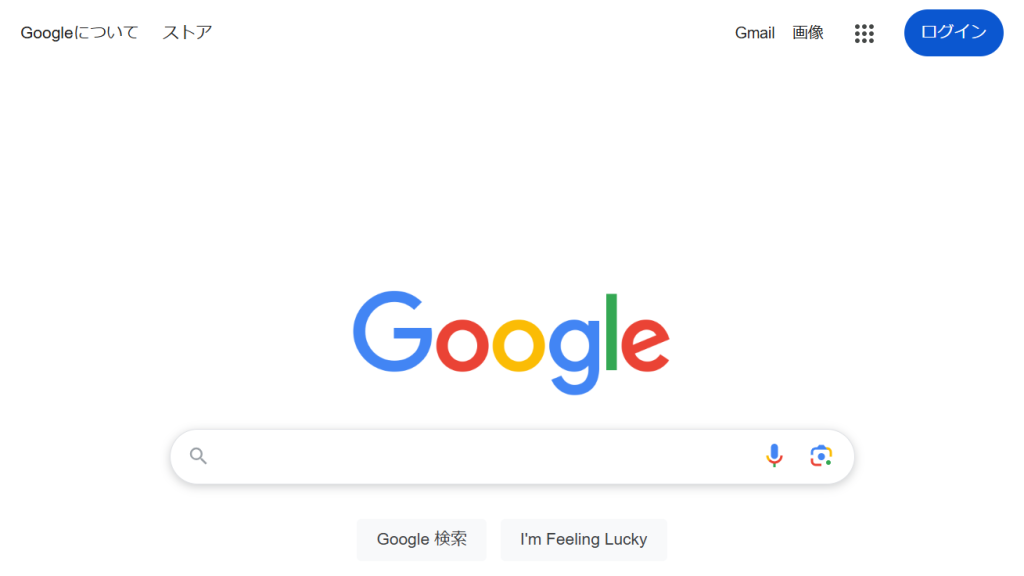Click the Google 検索 button
The height and width of the screenshot is (576, 1024).
[421, 539]
